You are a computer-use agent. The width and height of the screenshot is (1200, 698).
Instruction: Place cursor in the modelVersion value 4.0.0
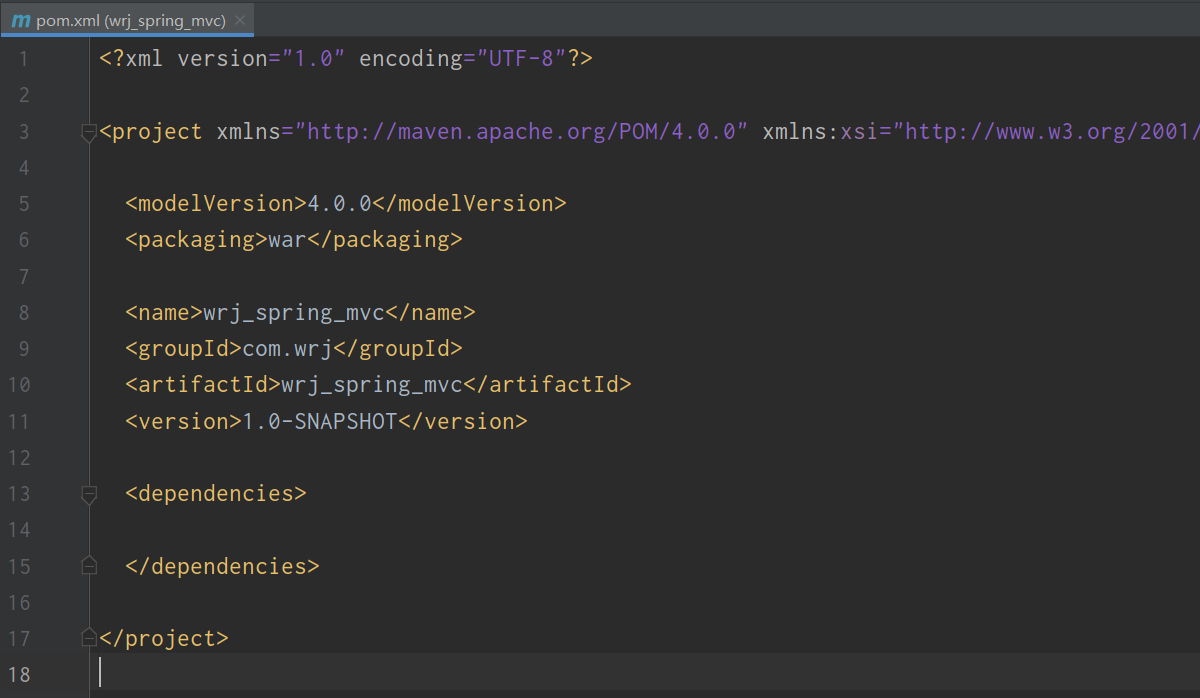click(x=339, y=204)
